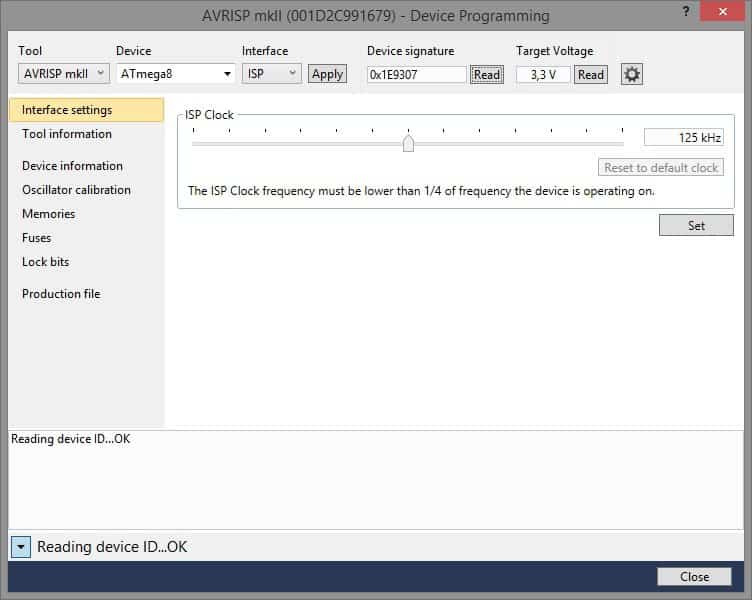Open the Interface dropdown showing ISP

(x=271, y=74)
